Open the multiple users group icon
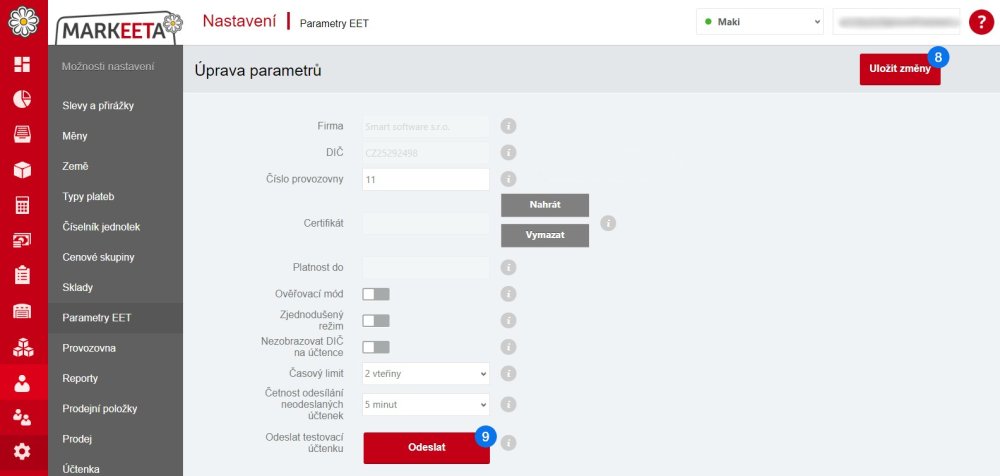Viewport: 1000px width, 476px height. tap(22, 417)
